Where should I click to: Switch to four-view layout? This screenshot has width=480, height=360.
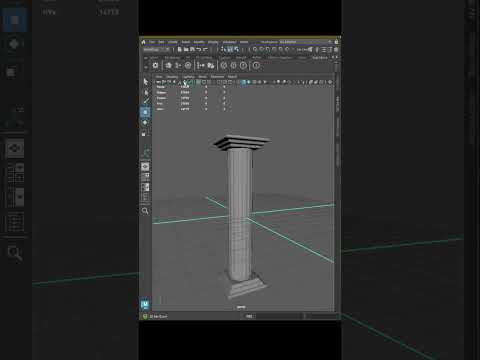point(145,177)
